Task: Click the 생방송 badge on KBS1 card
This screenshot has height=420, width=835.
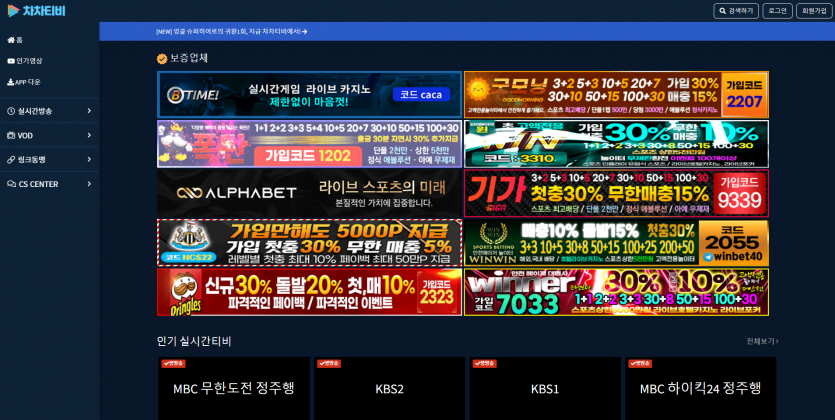Action: (484, 364)
